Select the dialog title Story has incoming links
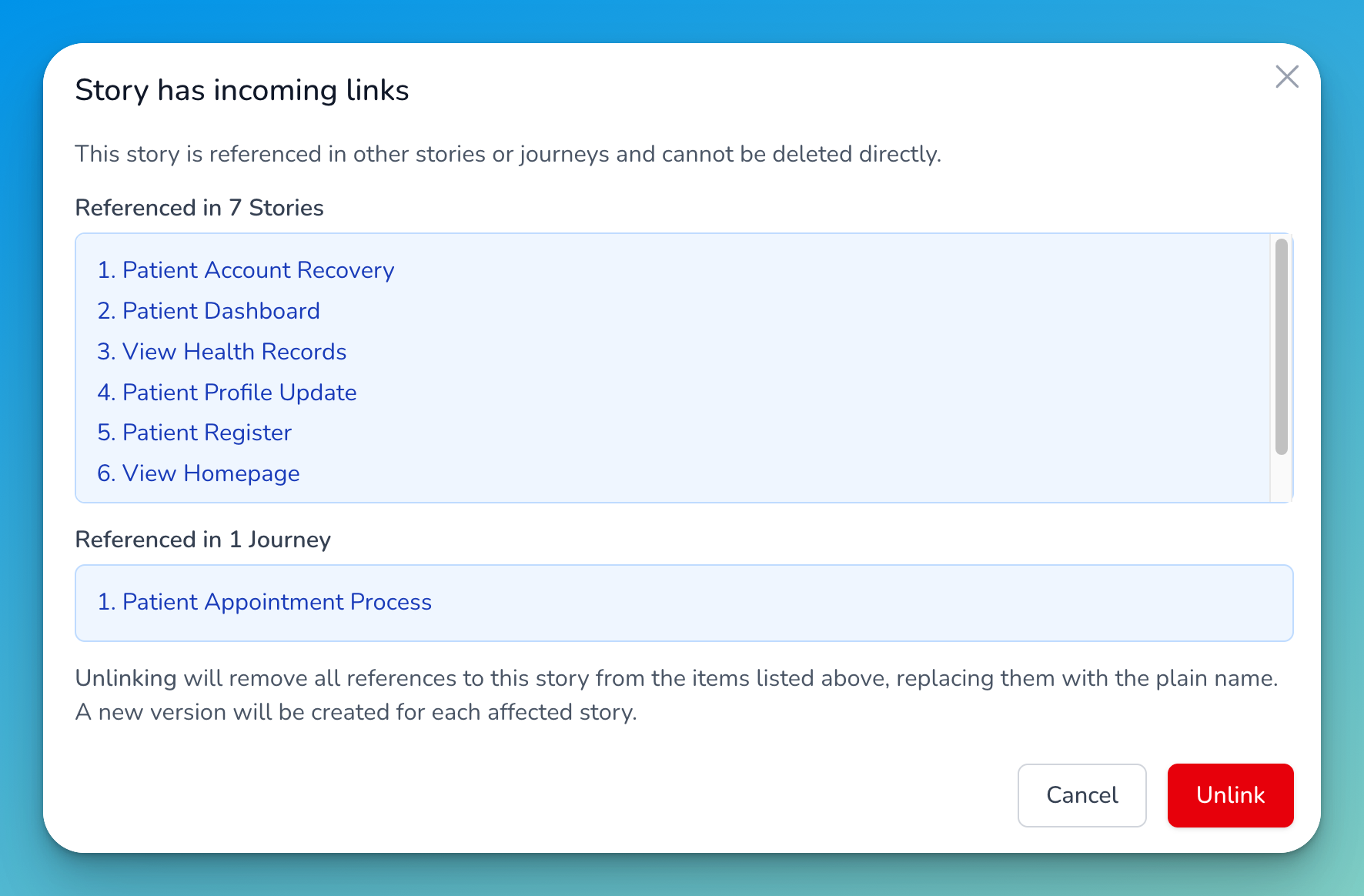1364x896 pixels. coord(242,90)
